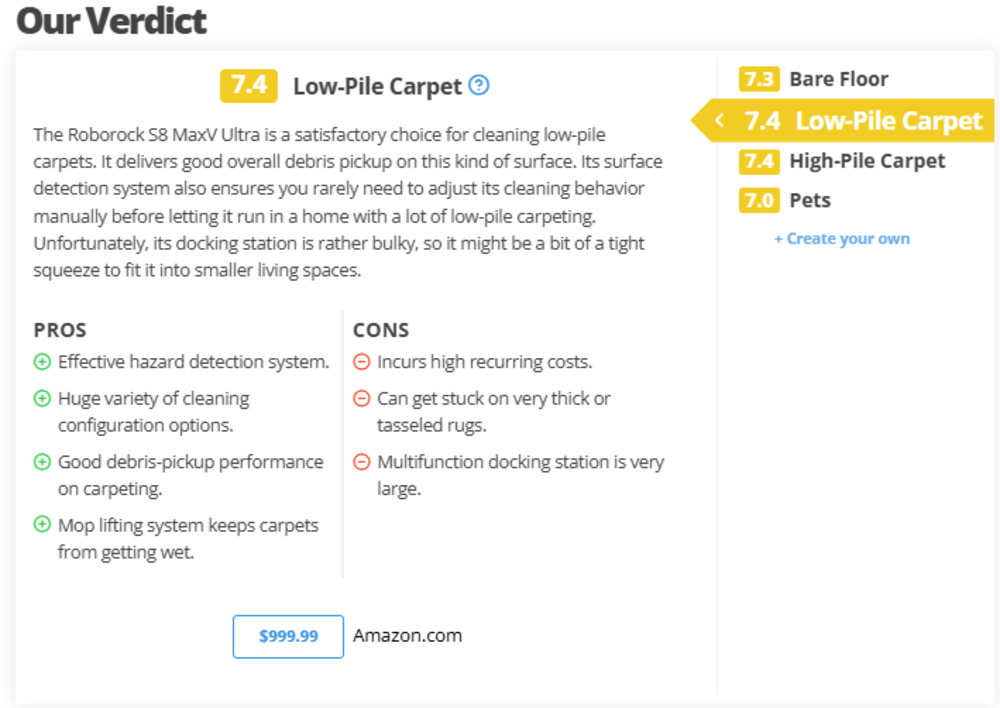Switch to the Pets usage rating
The height and width of the screenshot is (708, 1000).
[809, 200]
